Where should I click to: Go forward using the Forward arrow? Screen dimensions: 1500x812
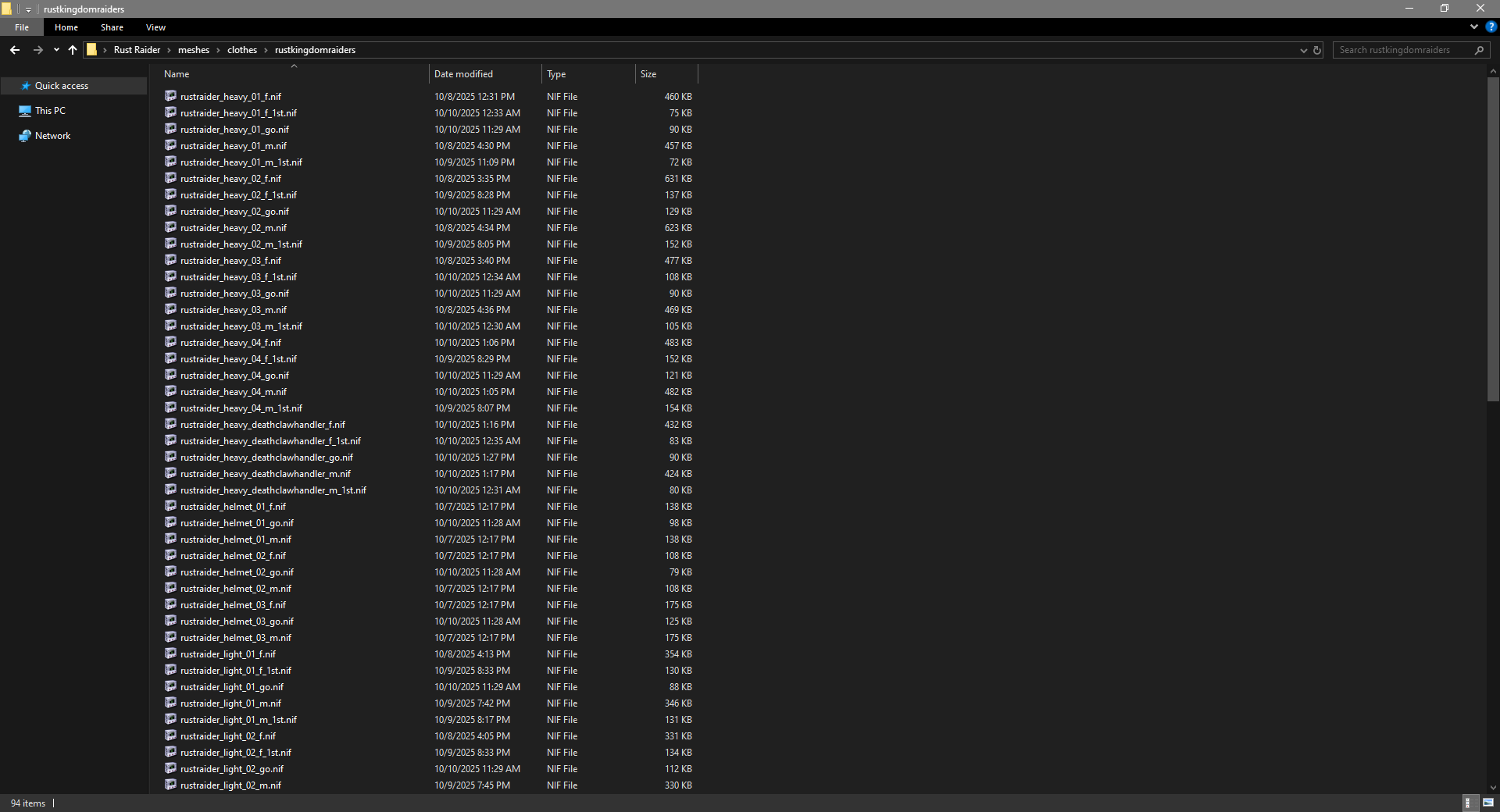37,50
